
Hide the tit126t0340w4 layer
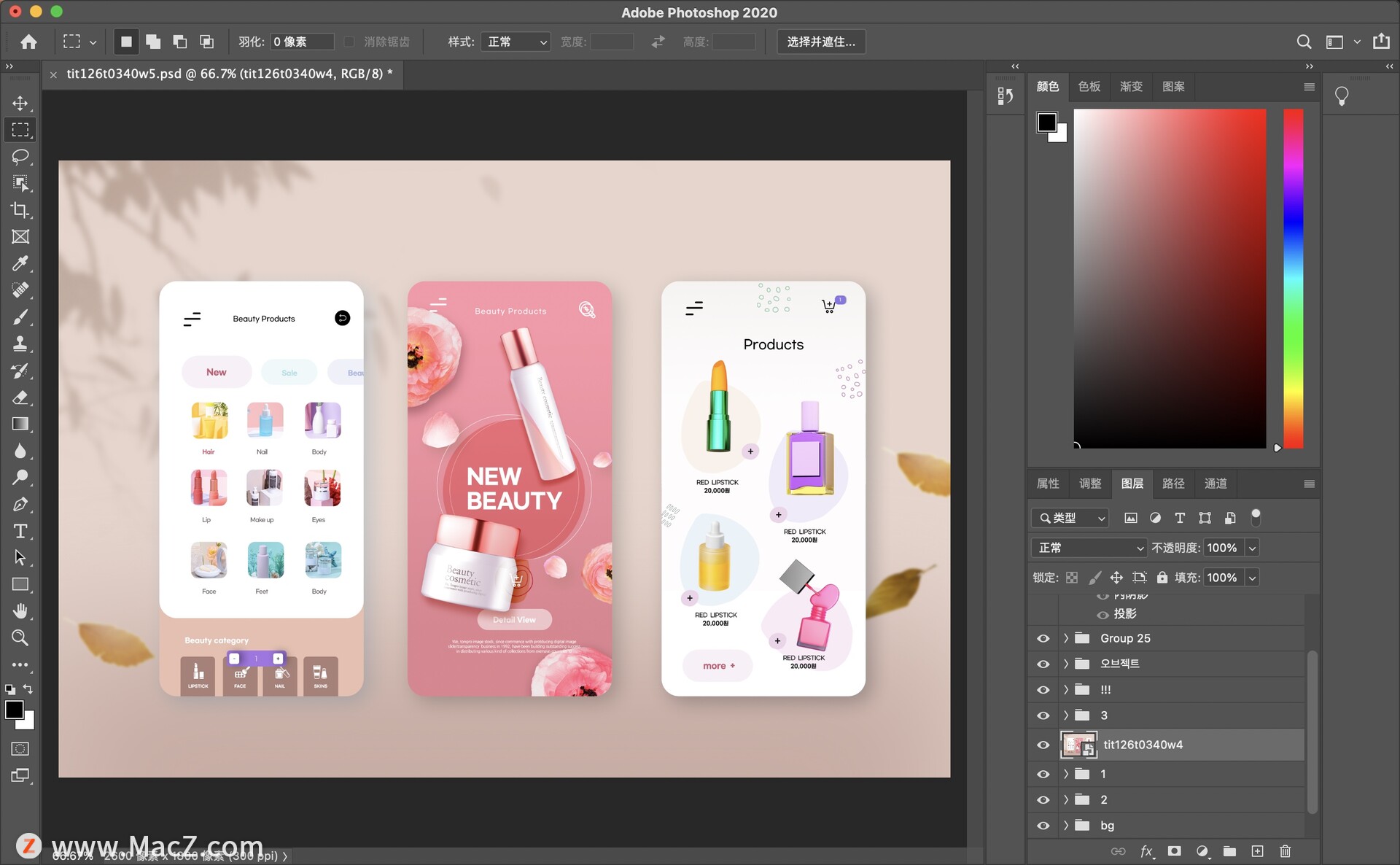pyautogui.click(x=1043, y=745)
